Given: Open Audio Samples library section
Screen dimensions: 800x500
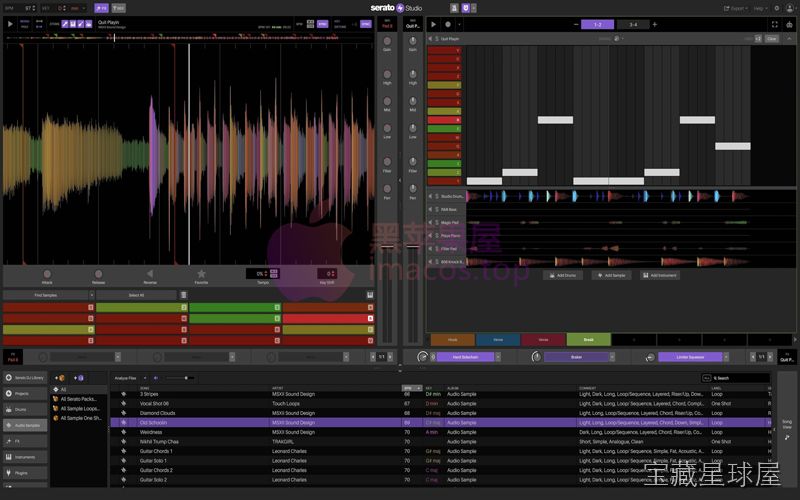Looking at the screenshot, I should pyautogui.click(x=25, y=425).
